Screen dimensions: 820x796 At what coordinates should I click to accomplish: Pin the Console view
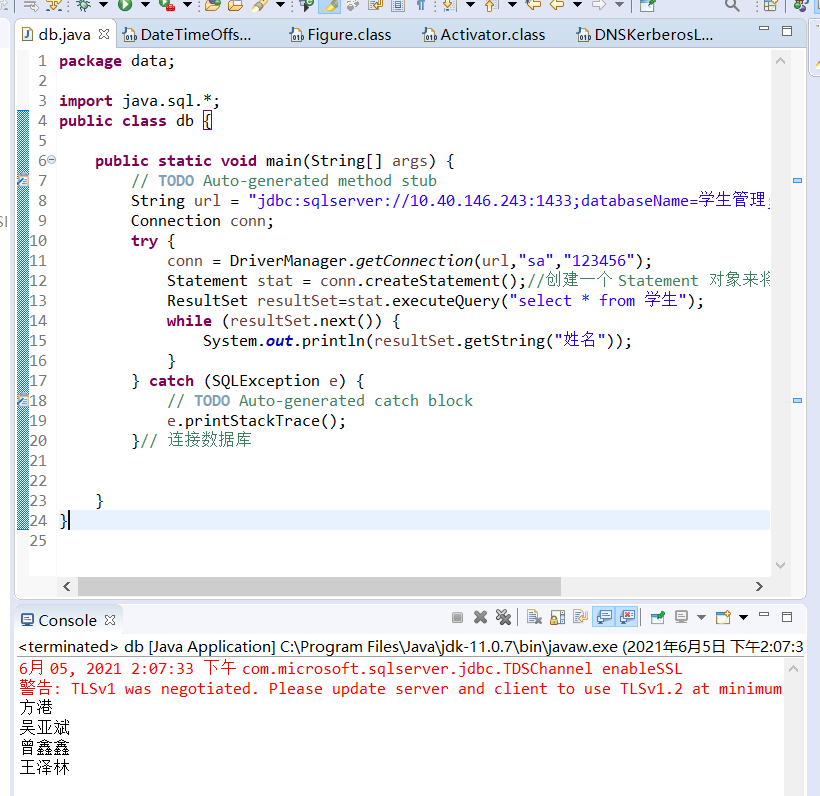655,617
